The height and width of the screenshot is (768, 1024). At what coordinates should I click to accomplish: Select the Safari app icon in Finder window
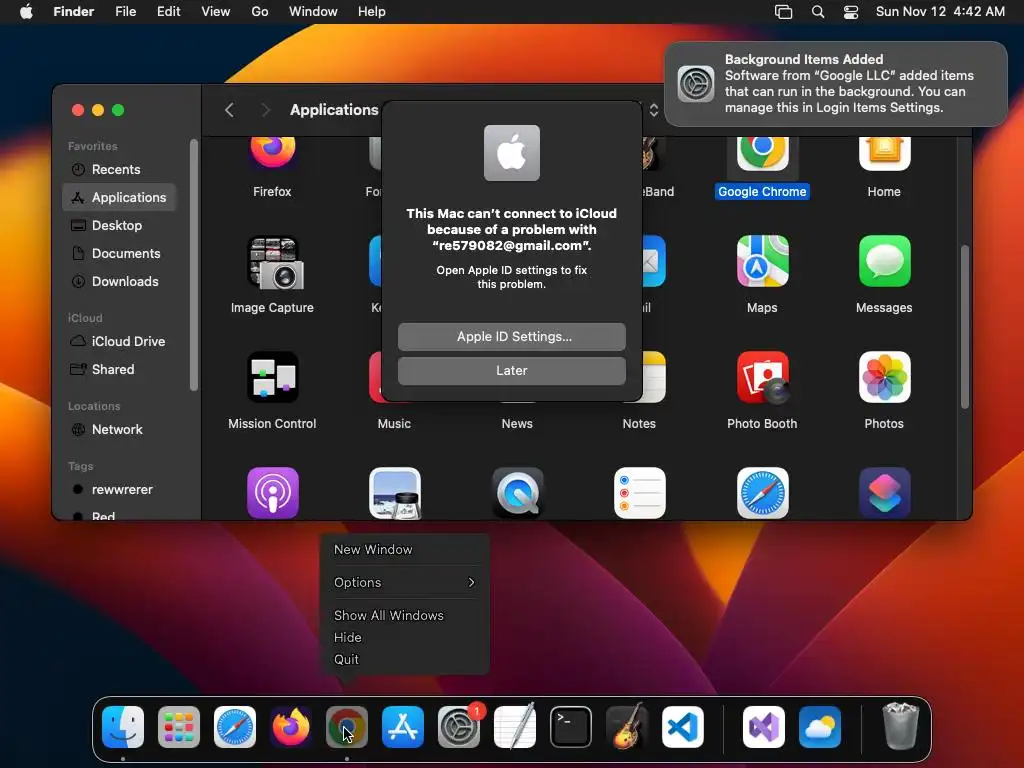pyautogui.click(x=762, y=493)
